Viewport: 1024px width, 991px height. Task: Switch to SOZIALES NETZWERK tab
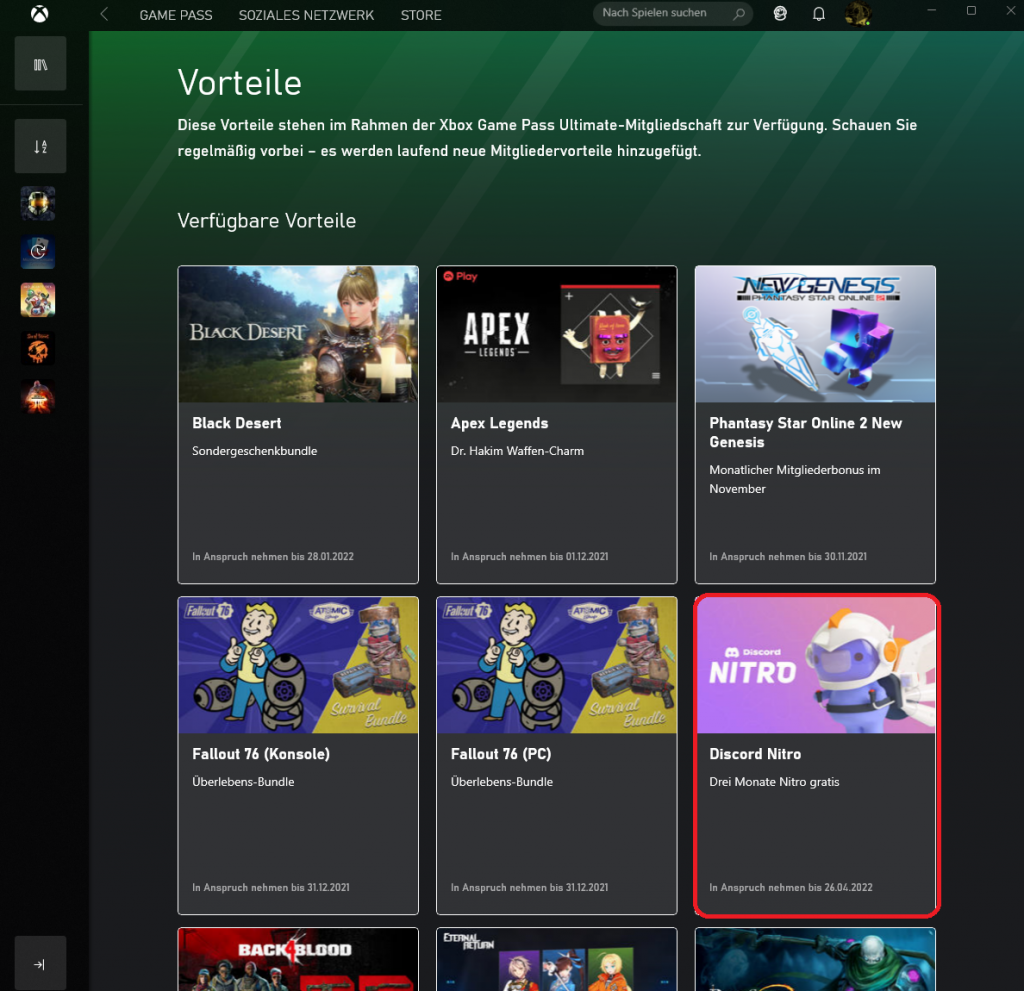[x=306, y=15]
